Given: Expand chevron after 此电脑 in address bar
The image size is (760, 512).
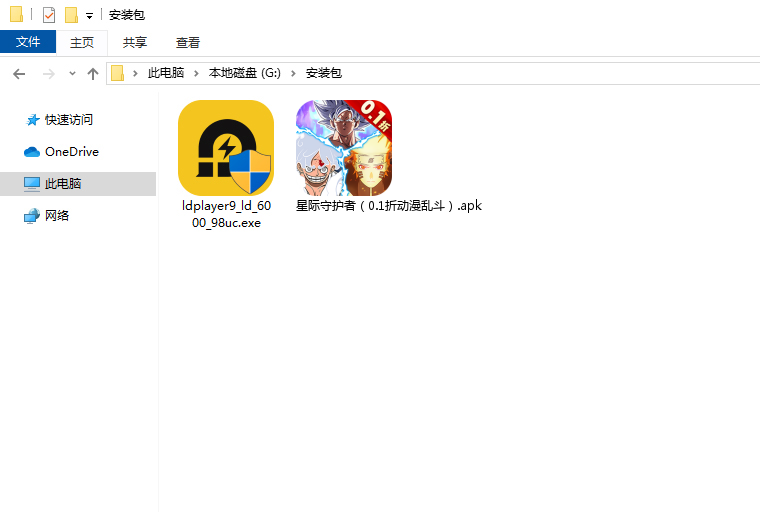Looking at the screenshot, I should [196, 73].
